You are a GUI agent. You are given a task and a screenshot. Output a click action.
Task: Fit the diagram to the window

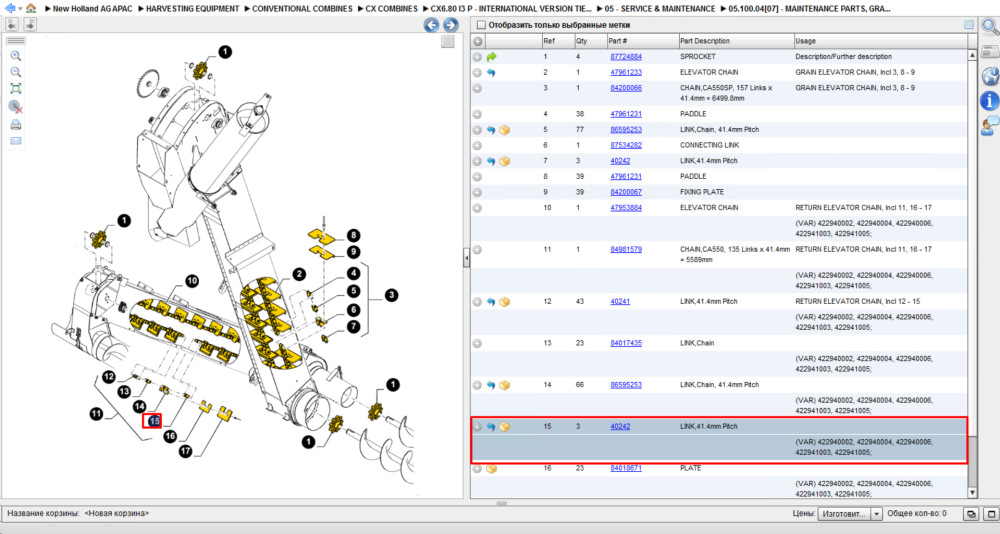(16, 89)
